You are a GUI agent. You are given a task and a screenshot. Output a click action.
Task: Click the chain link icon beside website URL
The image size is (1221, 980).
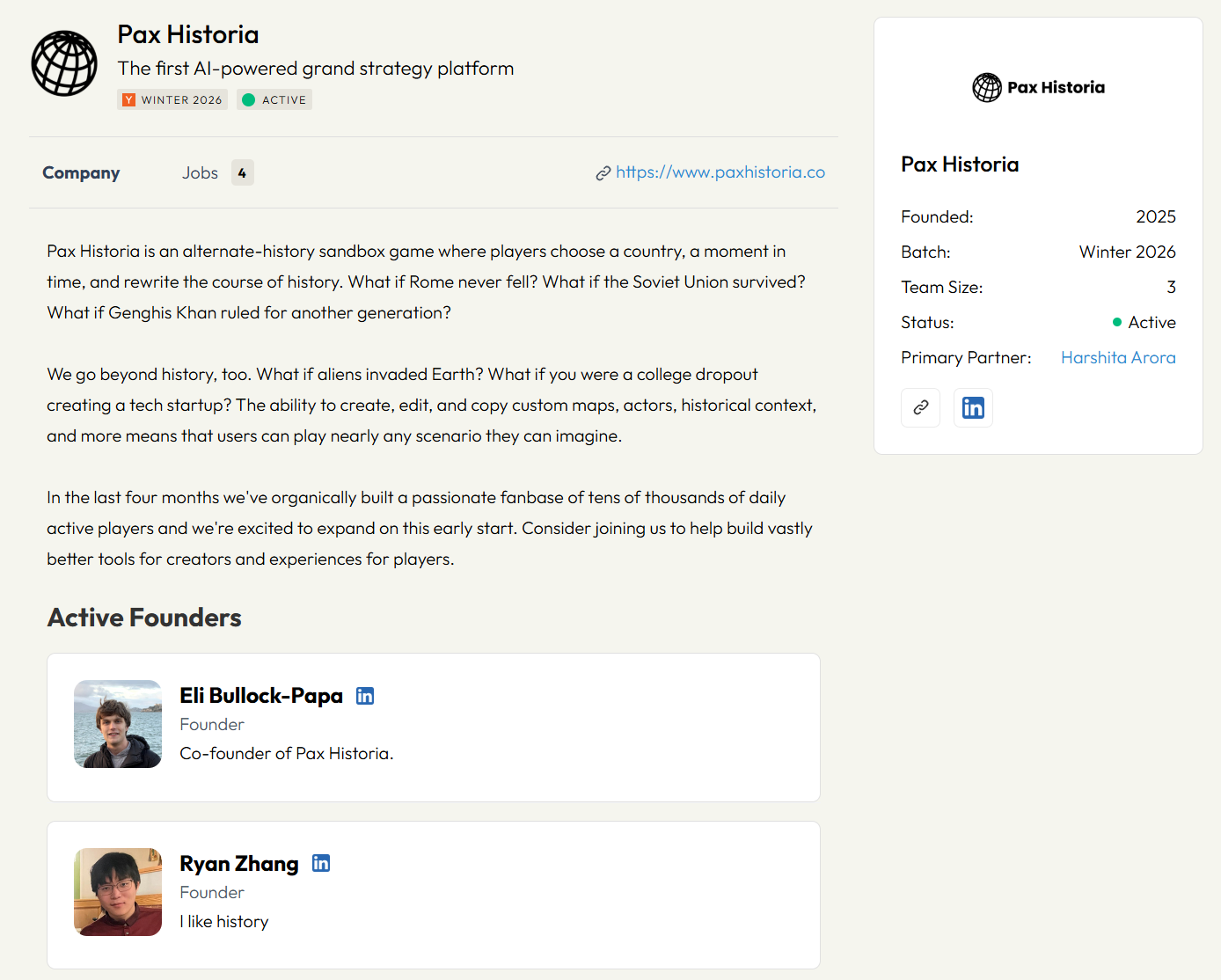[x=603, y=173]
